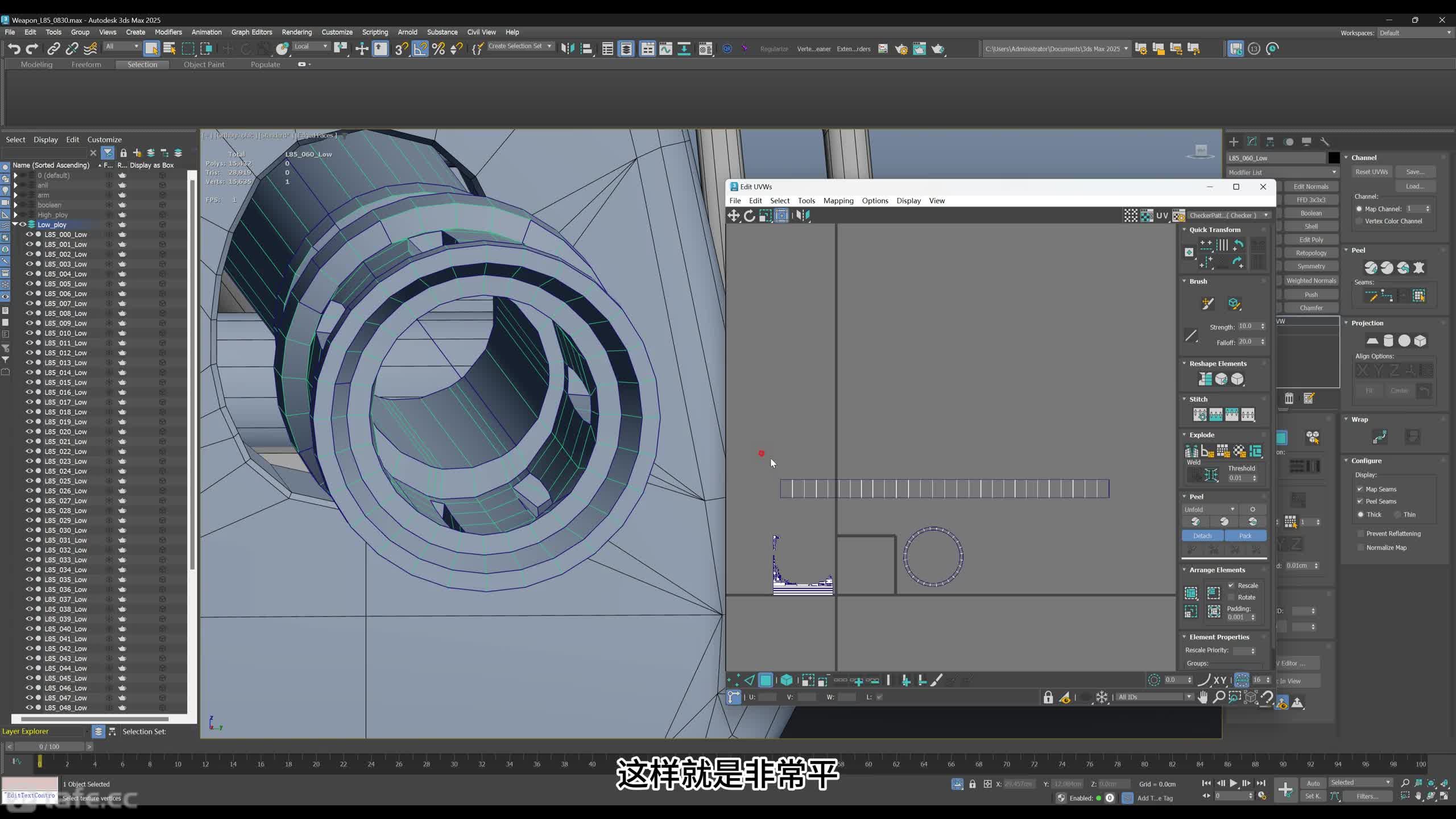Click Mirror Horizontal in Edit UVWs toolbar
Image resolution: width=1456 pixels, height=819 pixels.
point(803,216)
